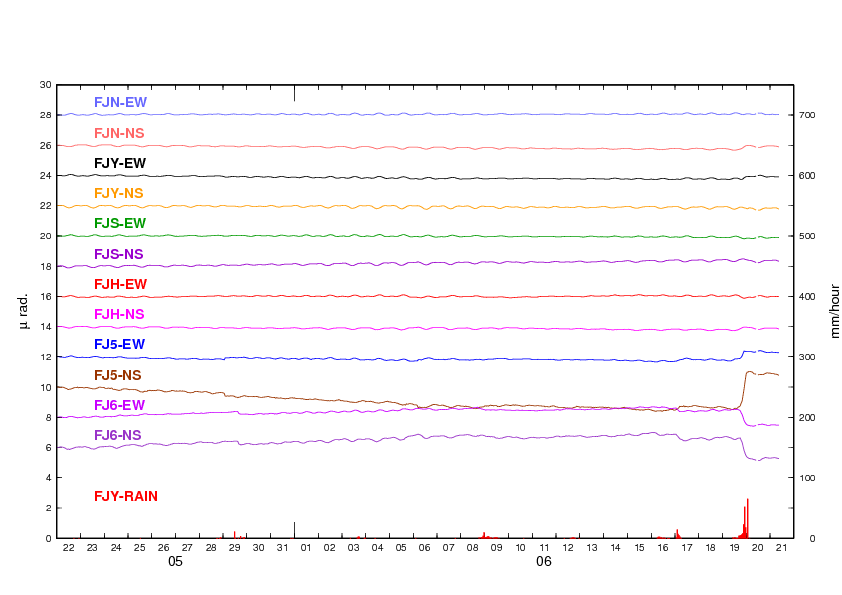
Task: Click the blue FJ5-EW label
Action: (119, 344)
